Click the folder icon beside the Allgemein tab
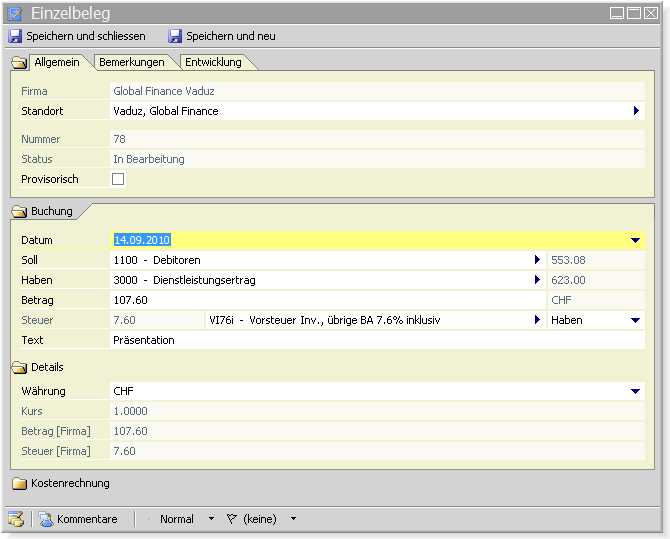The width and height of the screenshot is (670, 539). coord(19,63)
